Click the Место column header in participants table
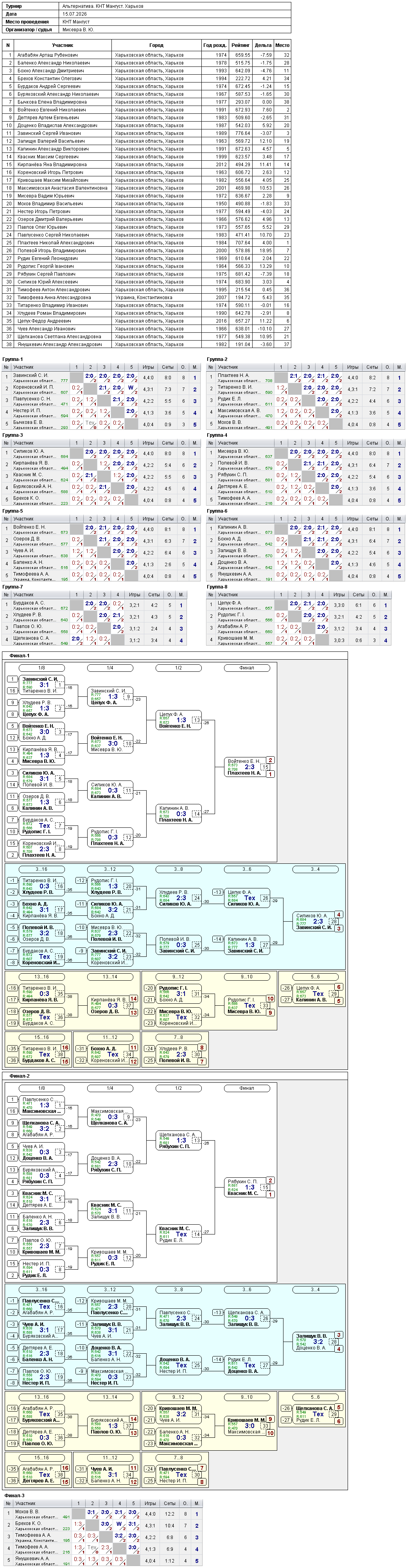Image resolution: width=409 pixels, height=1568 pixels. coord(282,45)
